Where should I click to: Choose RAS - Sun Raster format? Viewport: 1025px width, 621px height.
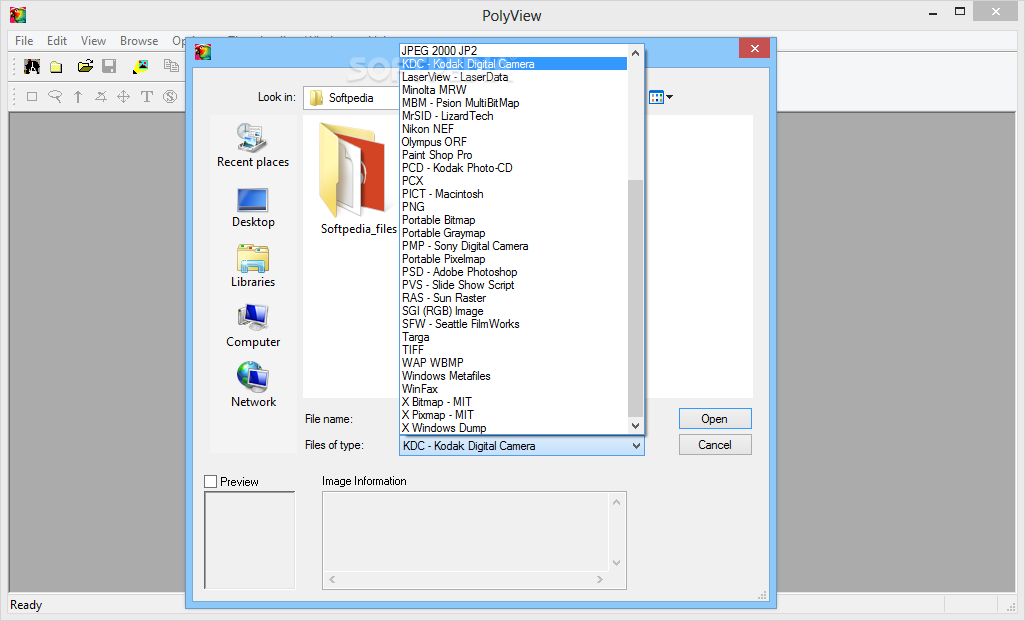point(513,298)
